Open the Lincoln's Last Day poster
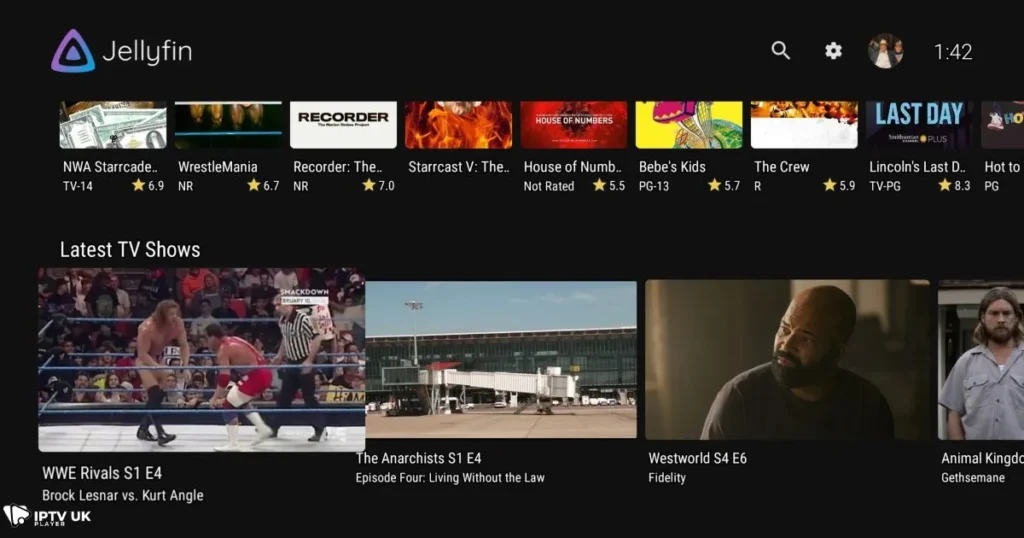 click(920, 125)
